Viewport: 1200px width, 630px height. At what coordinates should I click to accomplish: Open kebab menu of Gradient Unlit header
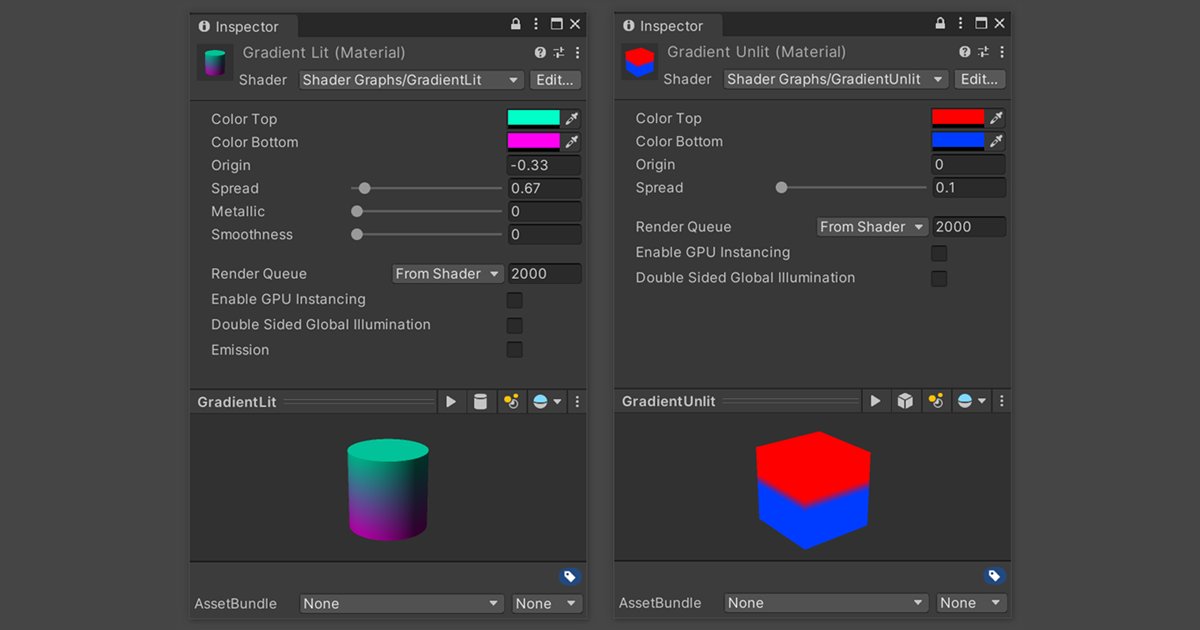click(x=1001, y=52)
